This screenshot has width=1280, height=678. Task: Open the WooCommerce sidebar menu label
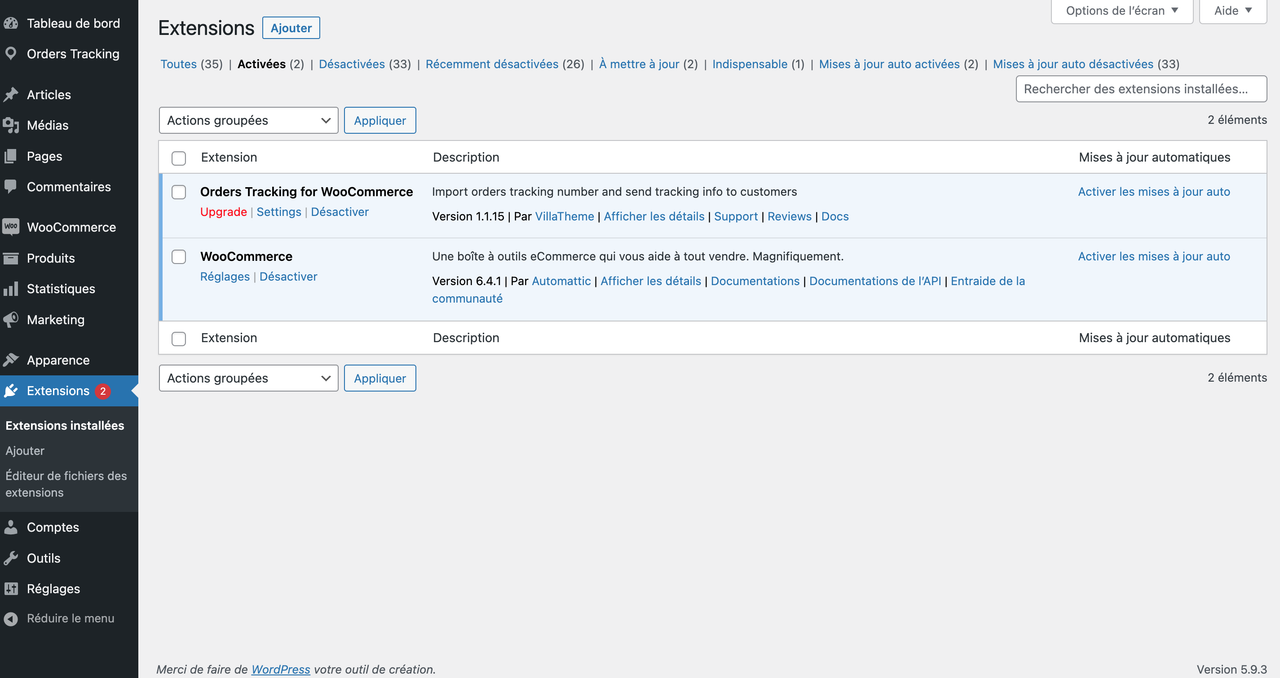coord(71,227)
